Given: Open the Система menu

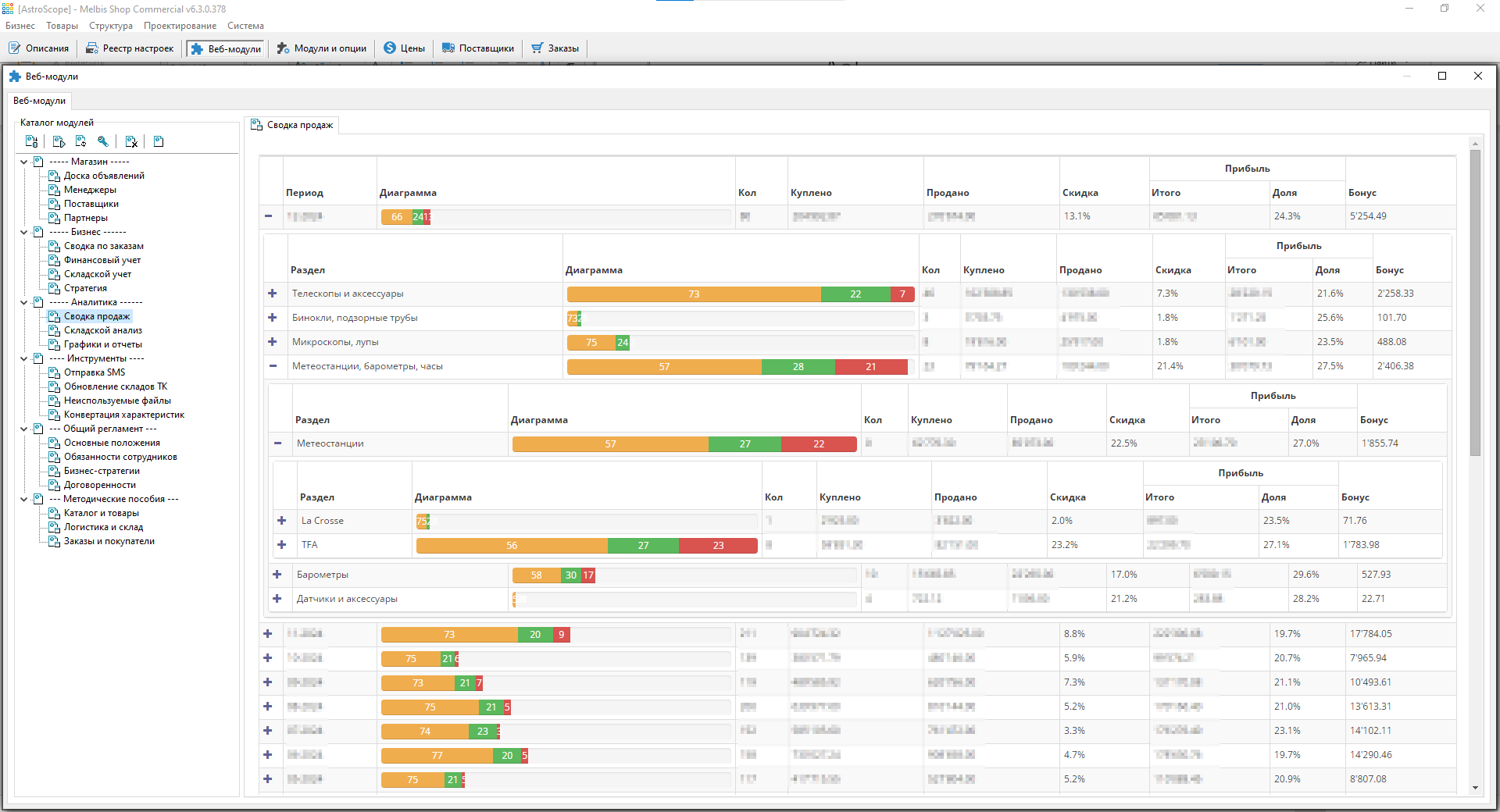Looking at the screenshot, I should [245, 26].
